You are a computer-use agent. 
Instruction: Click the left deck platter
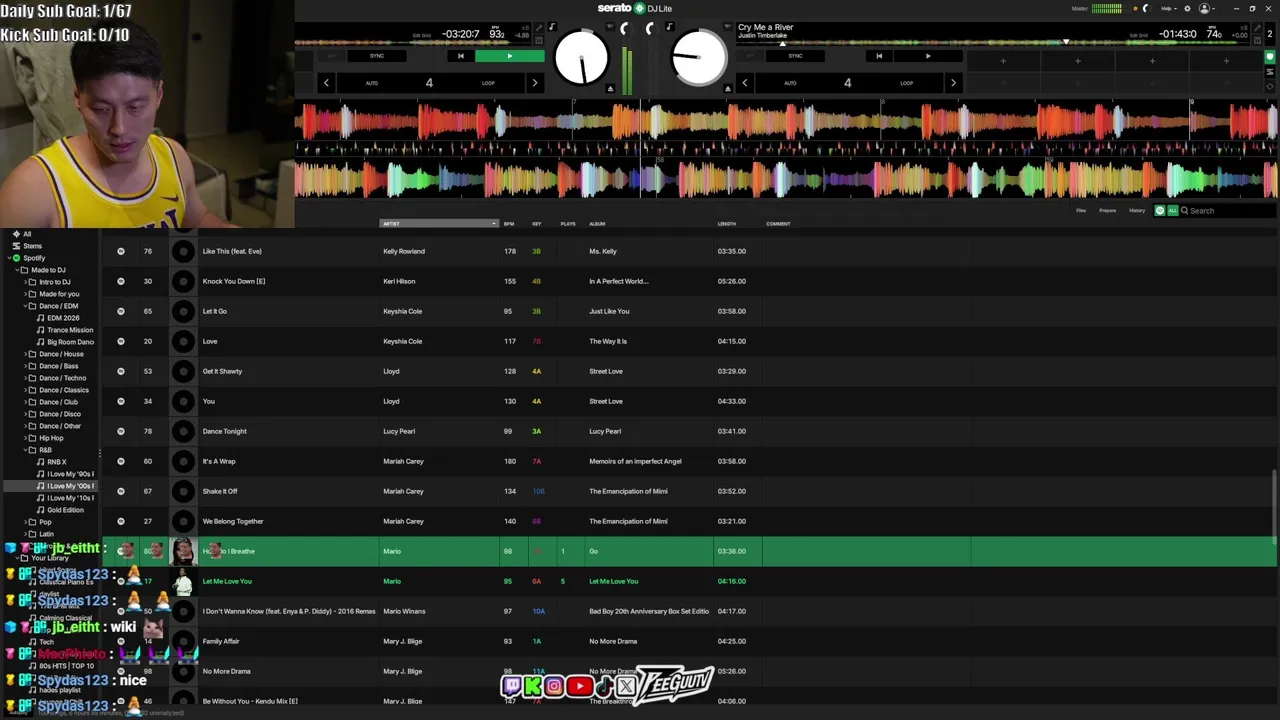pos(581,58)
